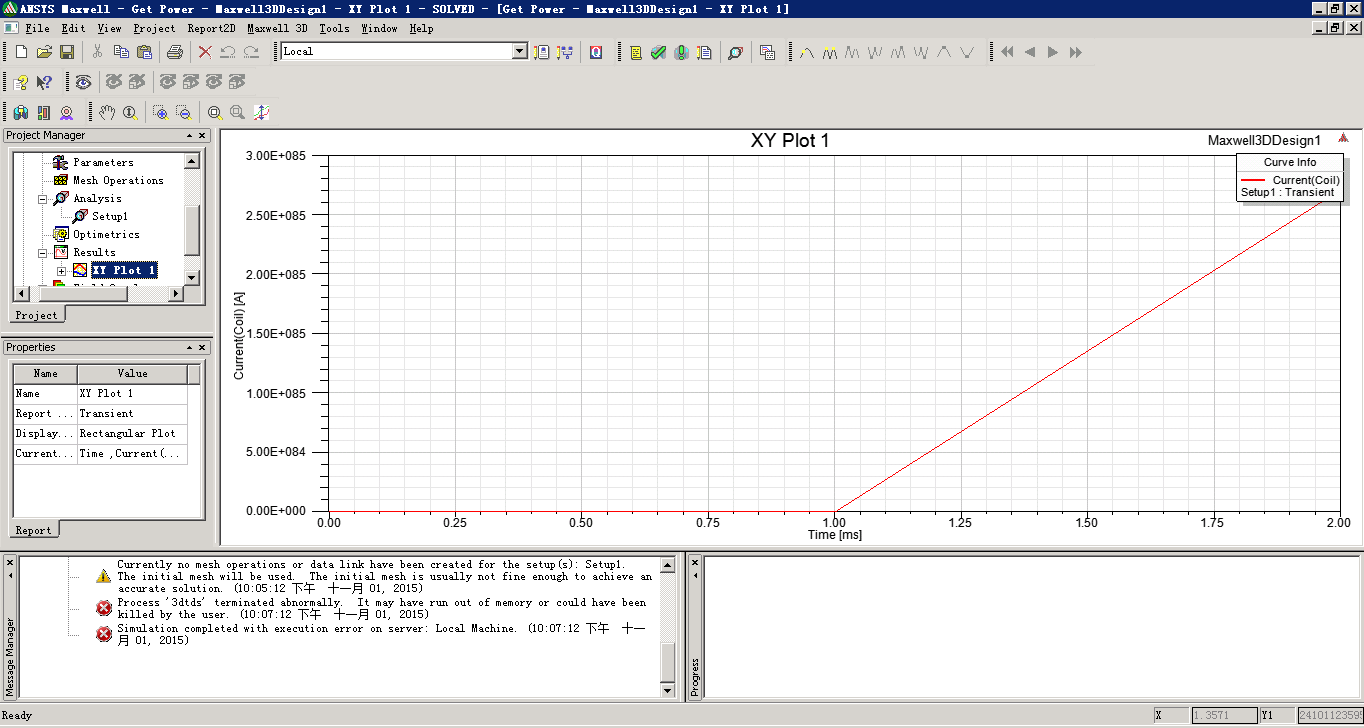Open the Help menu
Viewport: 1364px width, 728px height.
click(422, 28)
